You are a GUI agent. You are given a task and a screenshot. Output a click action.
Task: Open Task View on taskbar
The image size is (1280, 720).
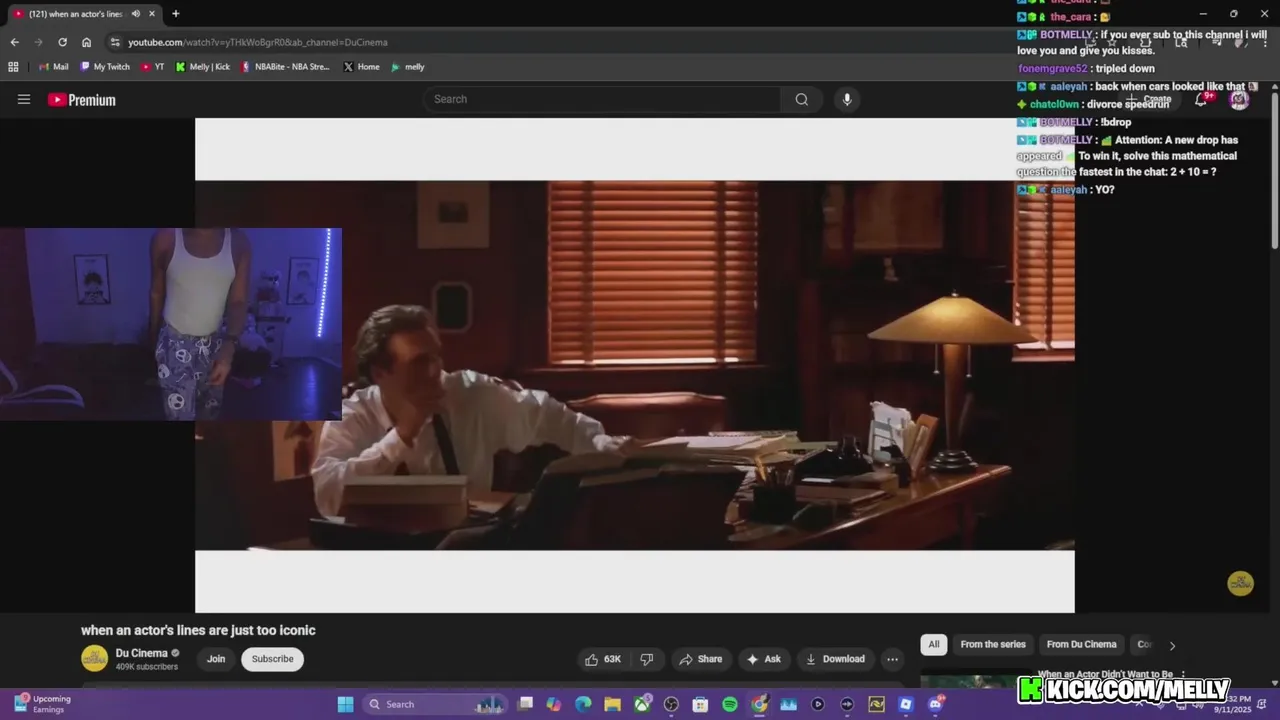click(525, 704)
